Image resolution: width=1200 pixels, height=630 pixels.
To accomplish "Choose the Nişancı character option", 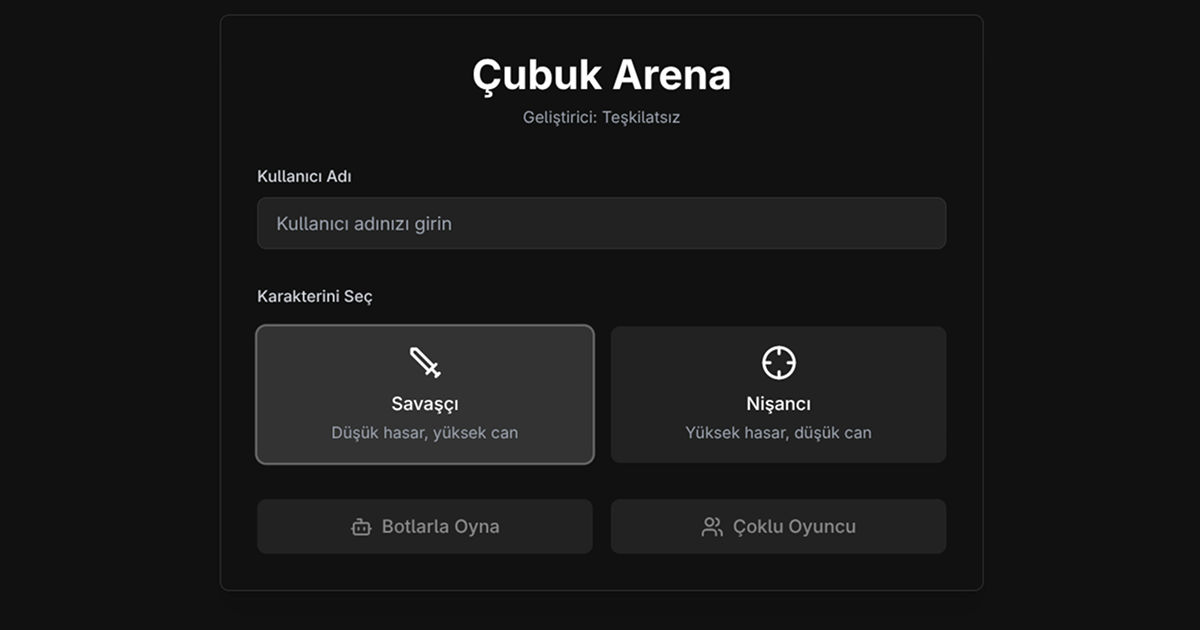I will click(779, 394).
